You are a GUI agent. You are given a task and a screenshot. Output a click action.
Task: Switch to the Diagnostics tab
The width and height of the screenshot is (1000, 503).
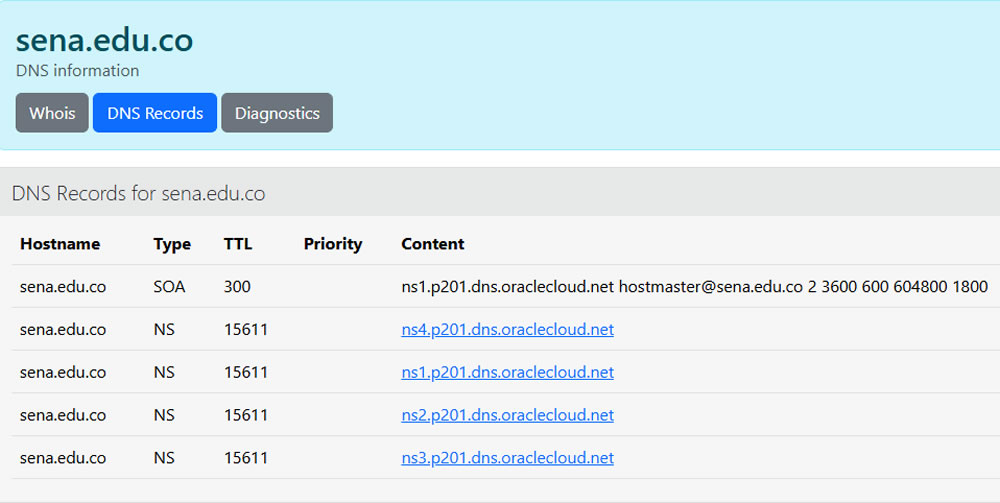(277, 113)
